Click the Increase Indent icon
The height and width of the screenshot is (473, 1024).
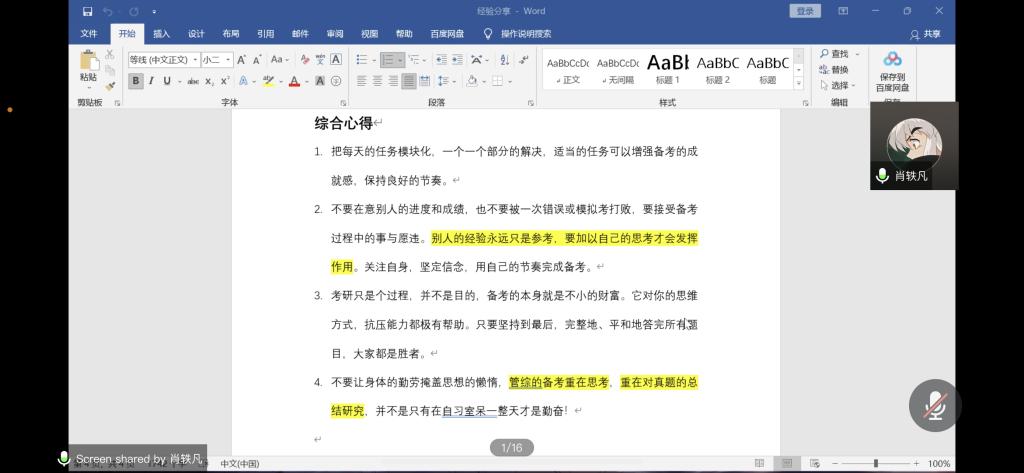click(455, 60)
